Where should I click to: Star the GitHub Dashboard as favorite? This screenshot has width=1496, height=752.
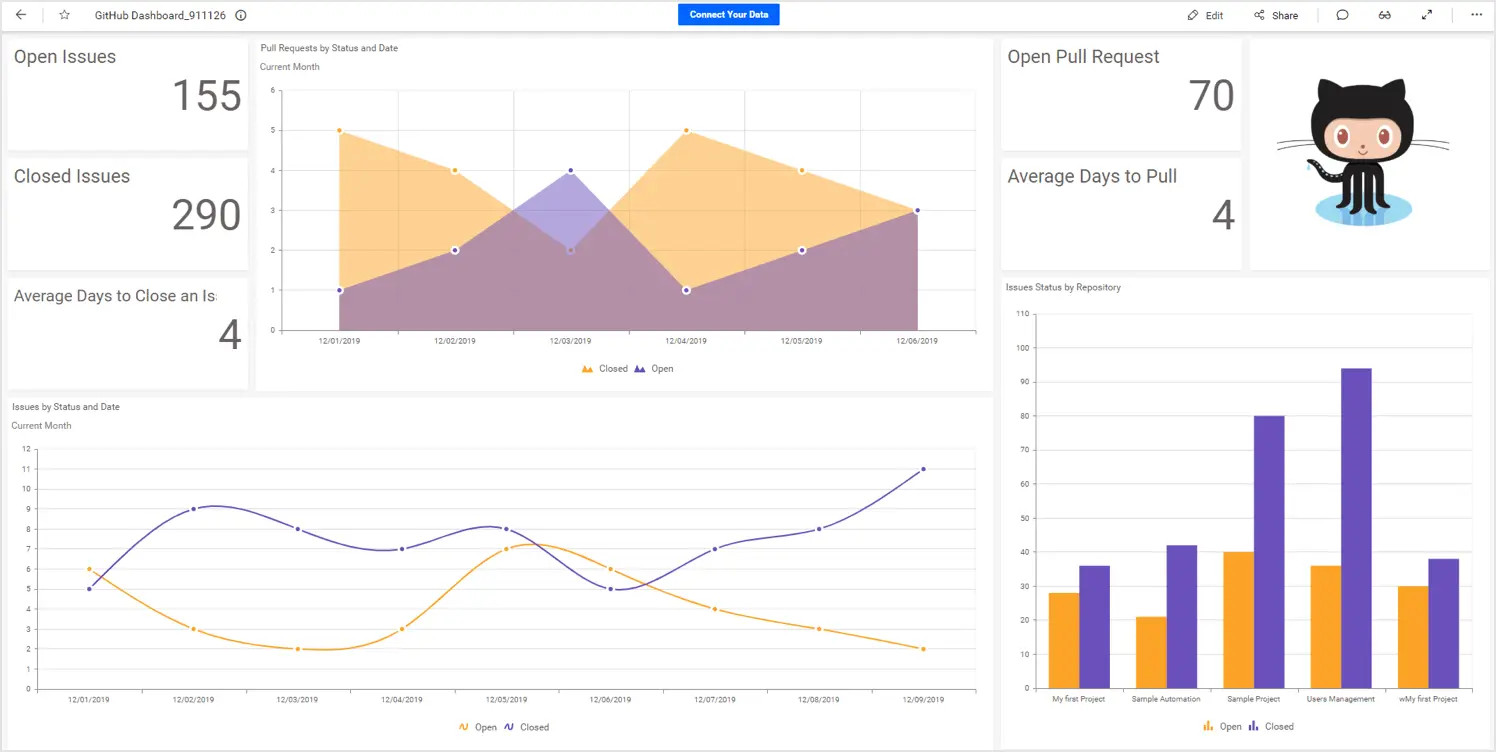coord(63,15)
